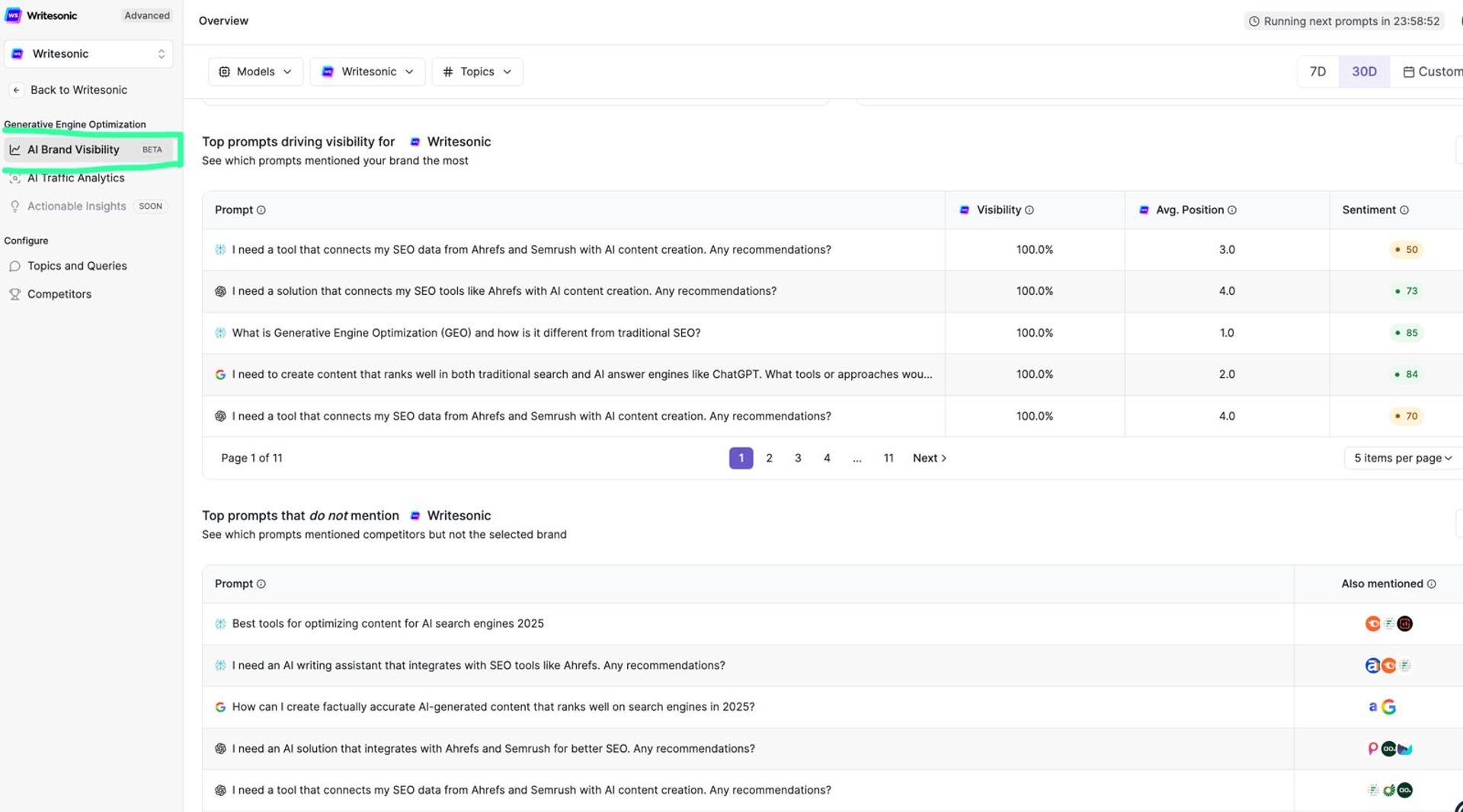Click sentiment score 70 badge
1463x812 pixels.
click(1406, 416)
